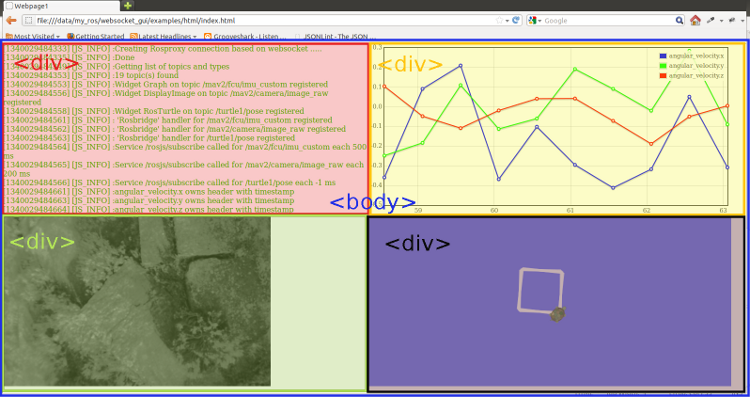Click the angular_velocity.x legend label
Screen dimensions: 750x397
click(x=696, y=56)
